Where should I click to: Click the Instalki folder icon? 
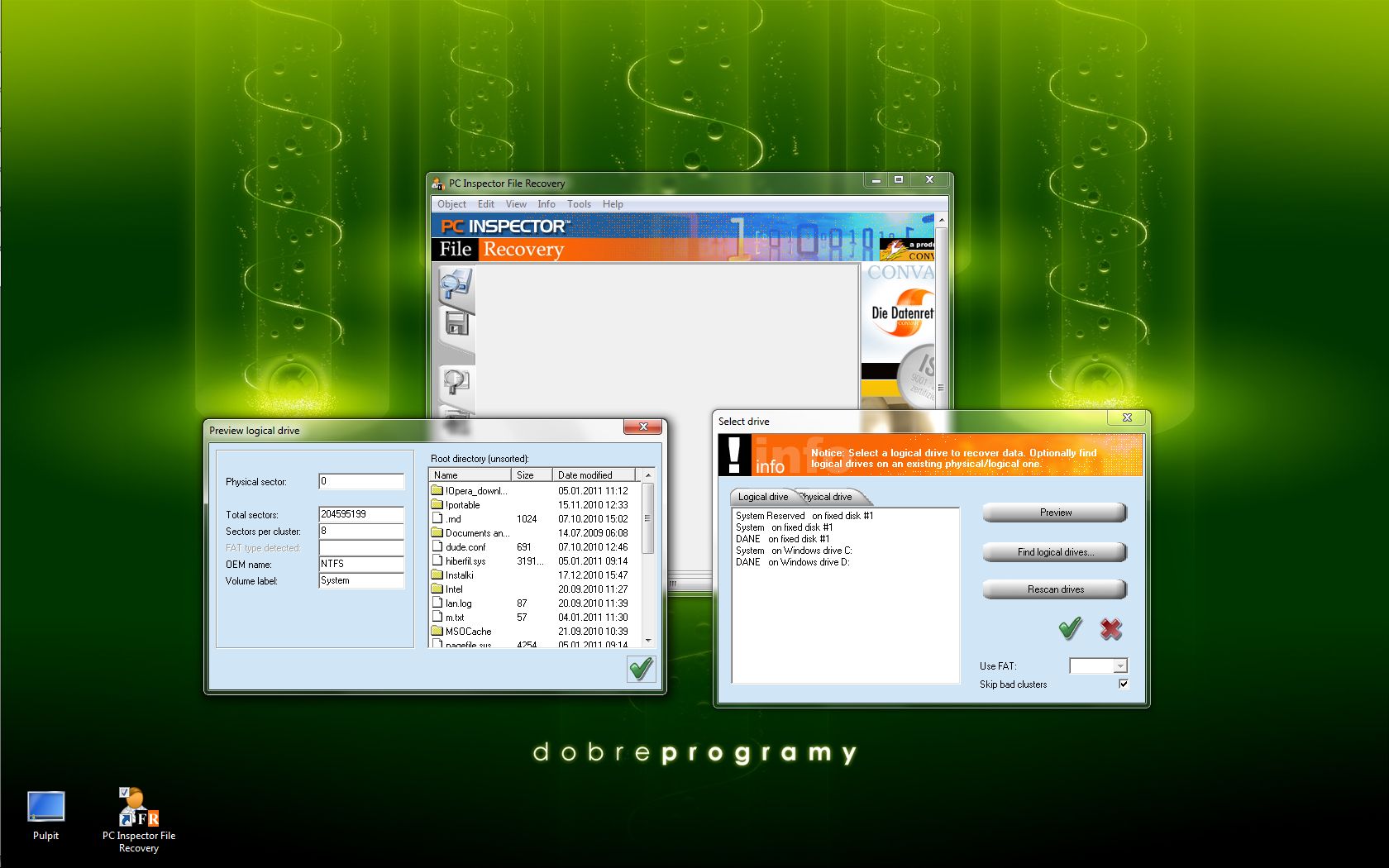click(x=437, y=575)
